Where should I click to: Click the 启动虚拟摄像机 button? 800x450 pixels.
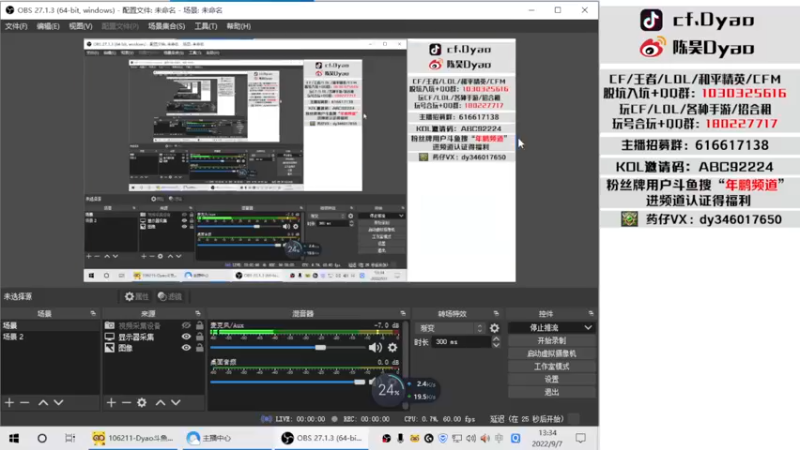coord(552,353)
